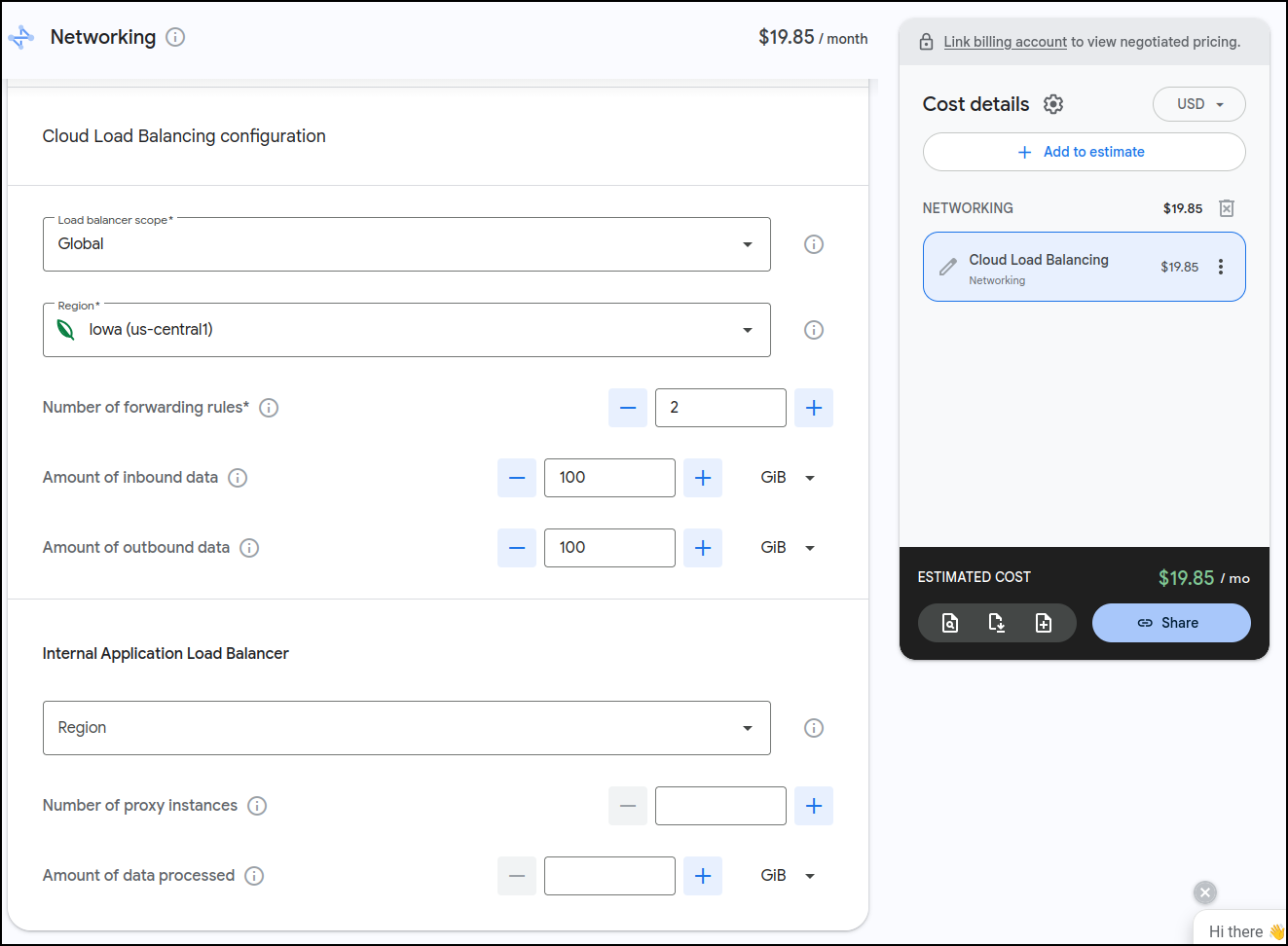Viewport: 1288px width, 946px height.
Task: Delete the Networking estimate with the trash icon
Action: click(1227, 208)
